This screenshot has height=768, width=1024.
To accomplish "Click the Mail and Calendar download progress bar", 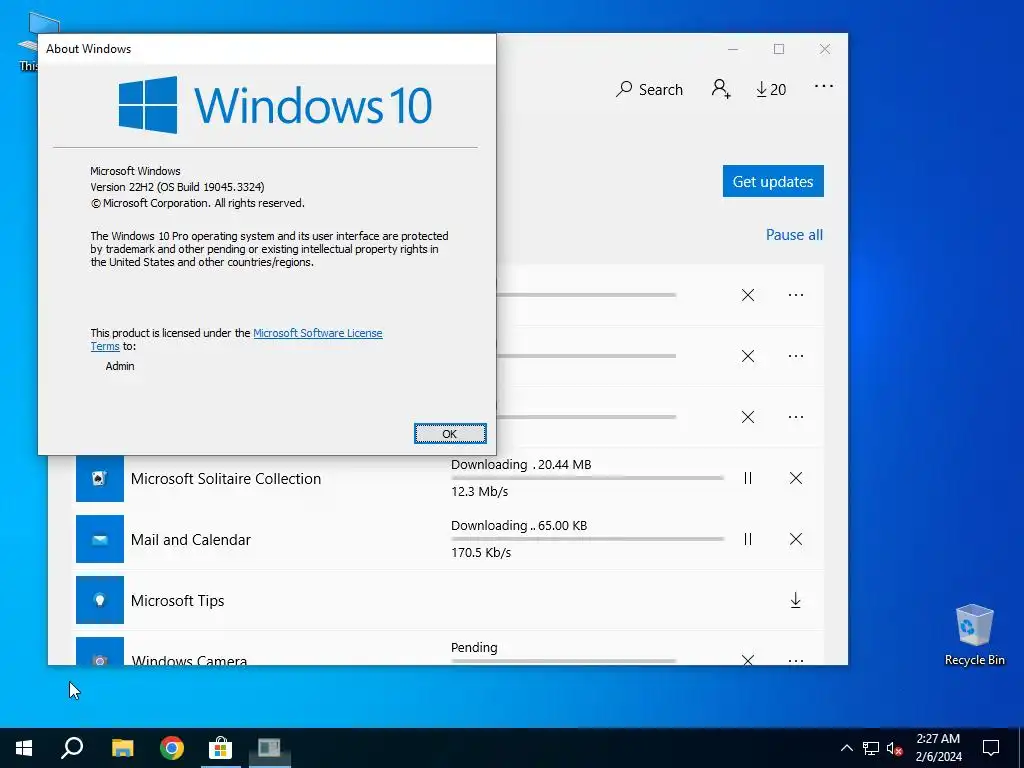I will click(587, 539).
